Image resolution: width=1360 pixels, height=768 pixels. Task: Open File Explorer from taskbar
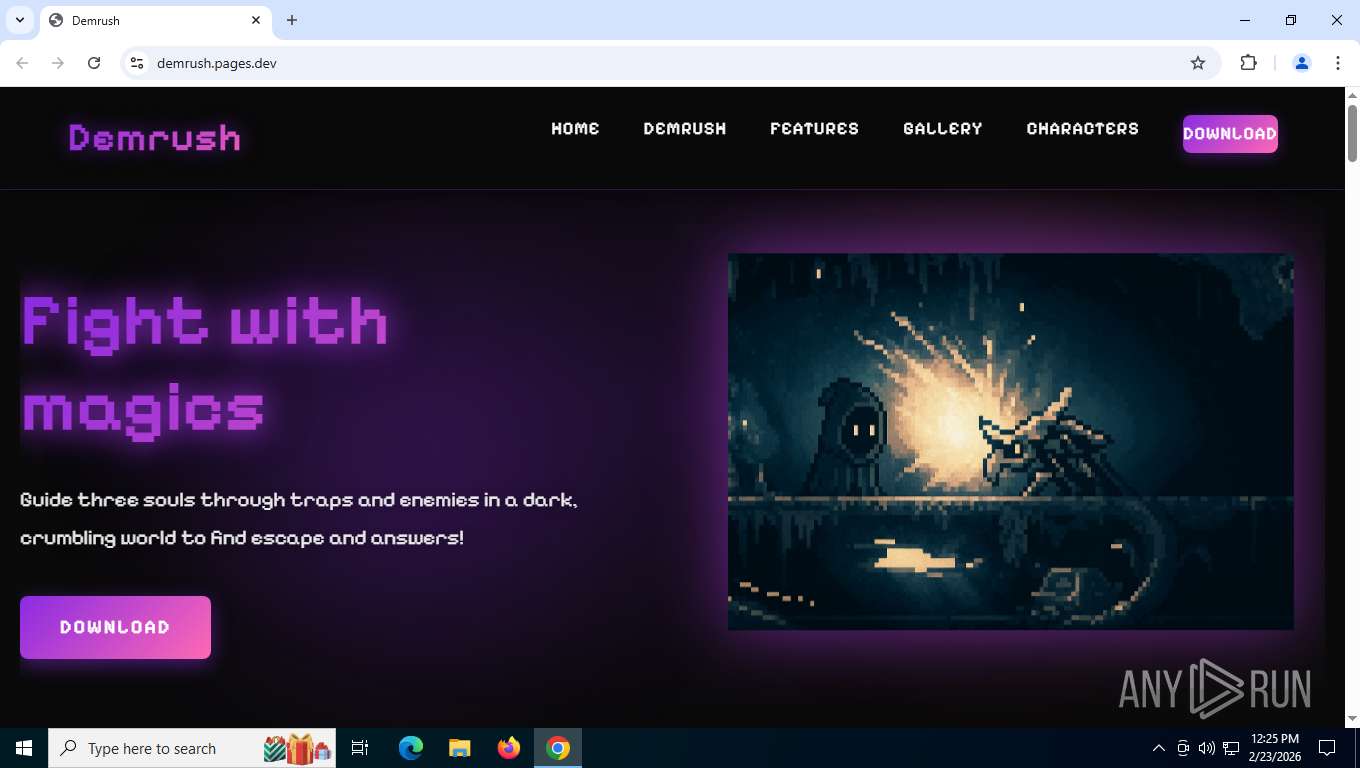point(459,748)
